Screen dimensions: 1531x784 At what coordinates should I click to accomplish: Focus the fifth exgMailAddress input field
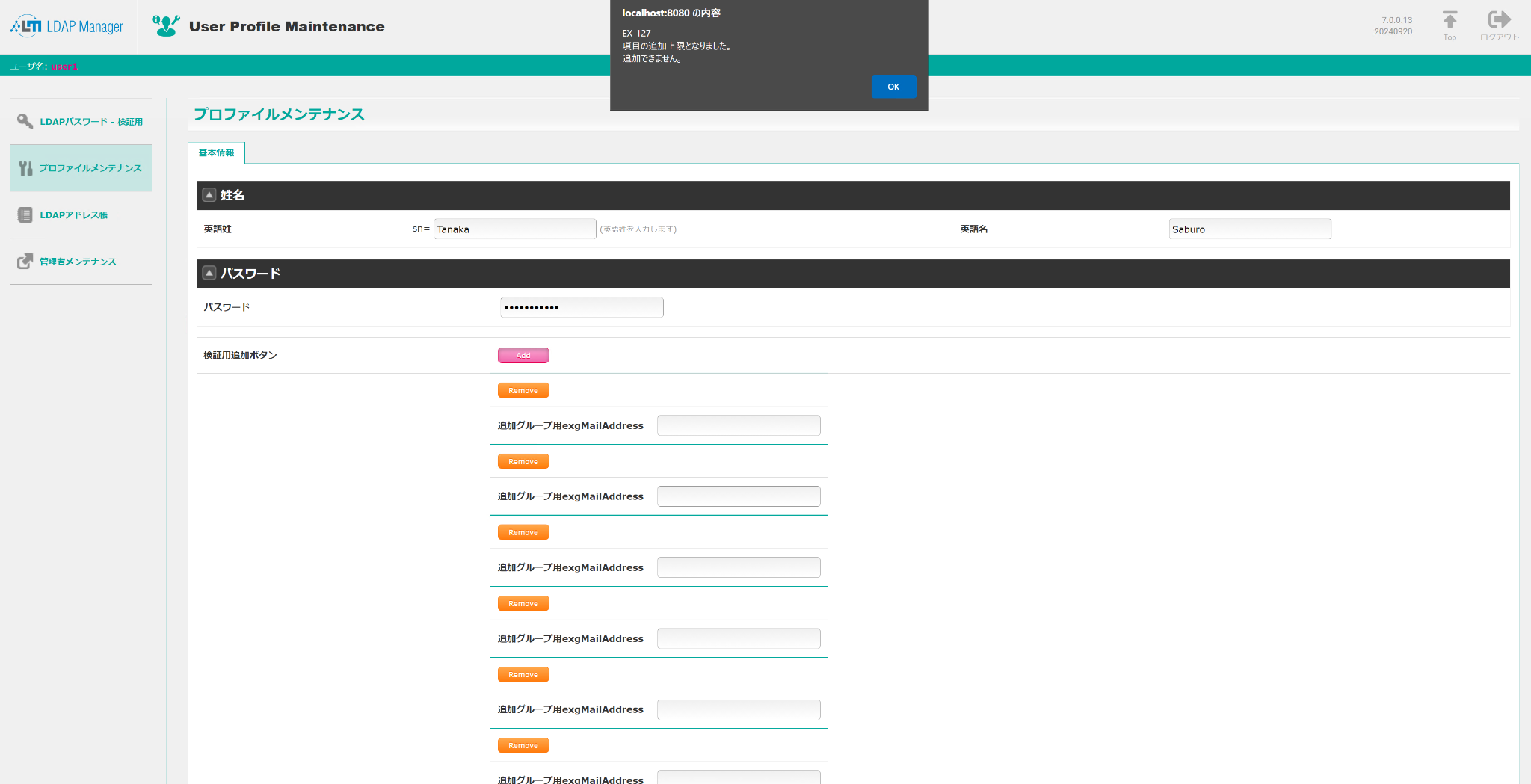point(739,709)
